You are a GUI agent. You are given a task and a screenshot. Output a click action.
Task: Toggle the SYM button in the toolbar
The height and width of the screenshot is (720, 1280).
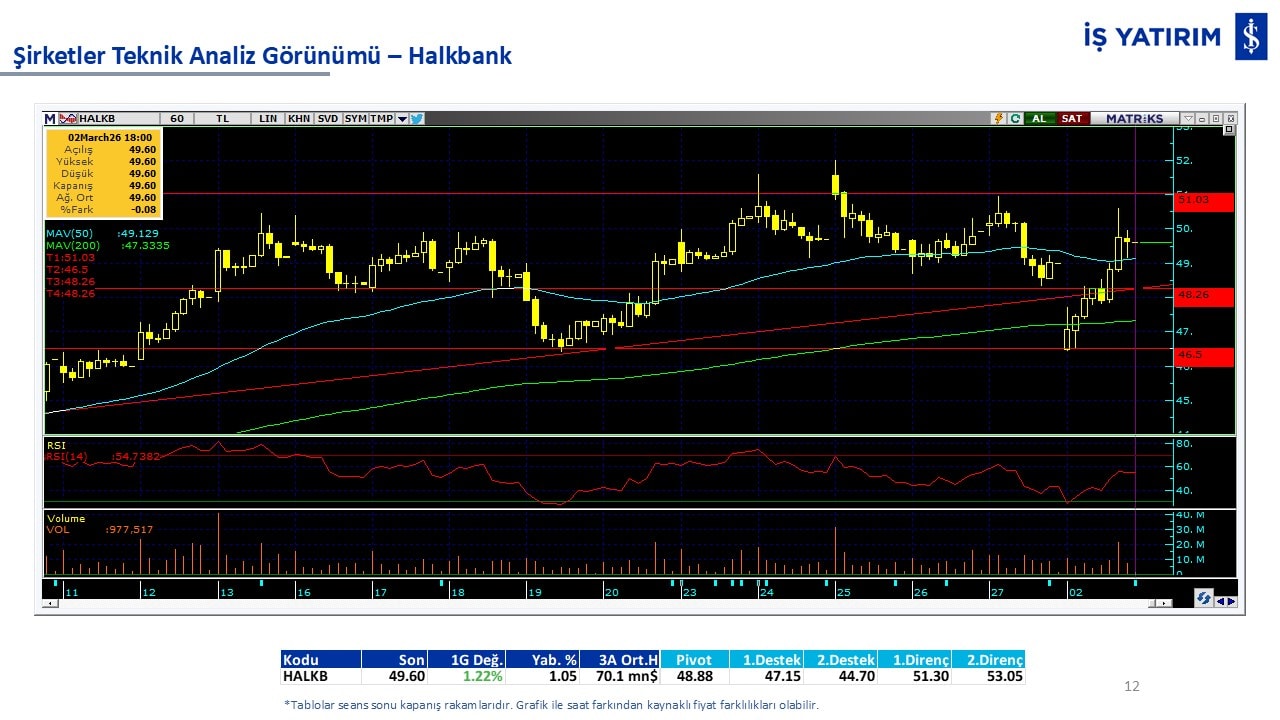tap(355, 118)
